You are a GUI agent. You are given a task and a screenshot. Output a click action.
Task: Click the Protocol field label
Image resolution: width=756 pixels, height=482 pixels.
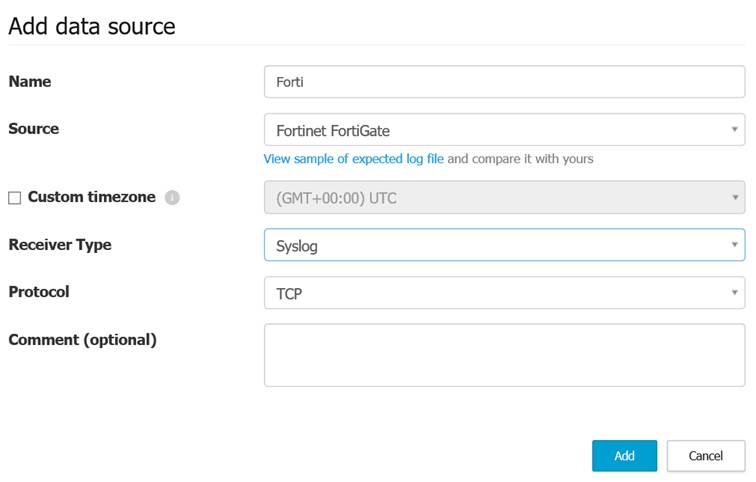pyautogui.click(x=39, y=292)
